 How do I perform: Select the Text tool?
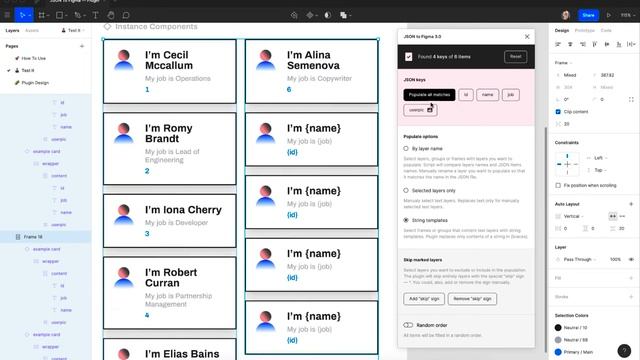95,15
